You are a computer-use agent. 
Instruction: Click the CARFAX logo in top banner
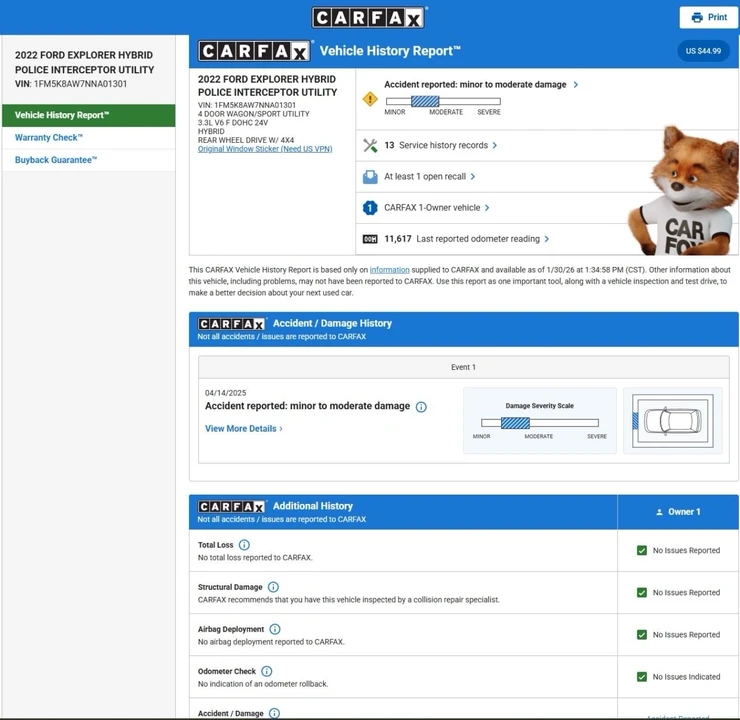[368, 18]
